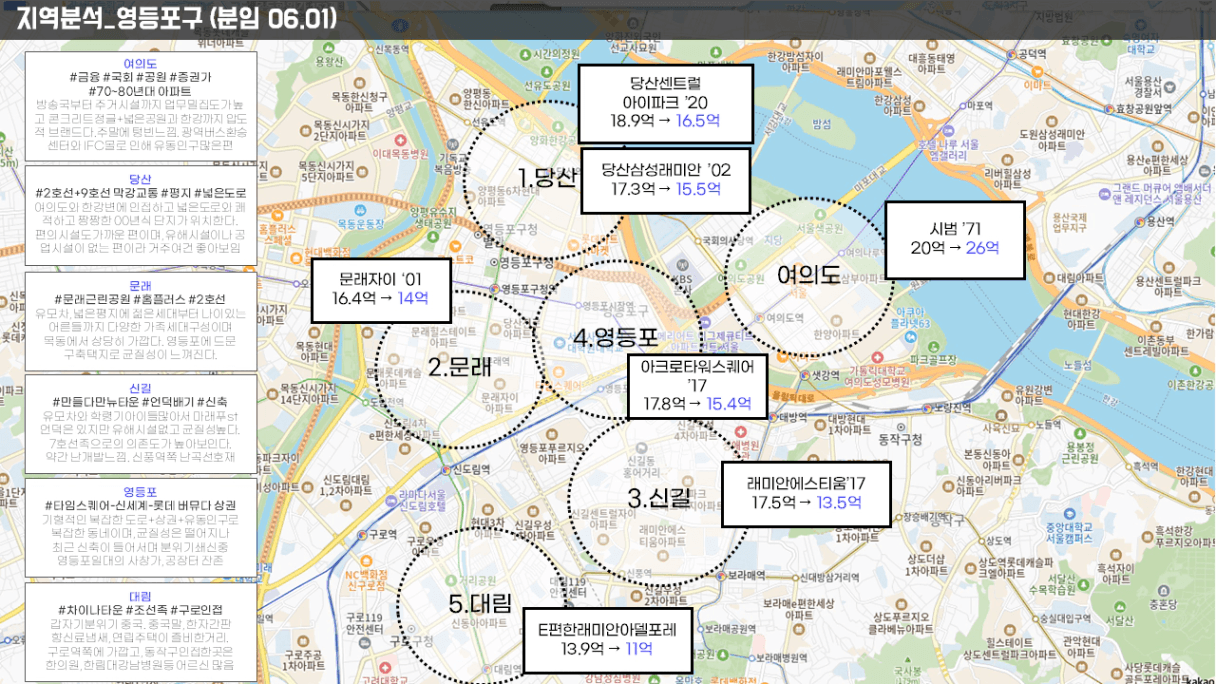1216x684 pixels.
Task: Click the 14억 price in the 문래자이 callout
Action: click(x=413, y=298)
